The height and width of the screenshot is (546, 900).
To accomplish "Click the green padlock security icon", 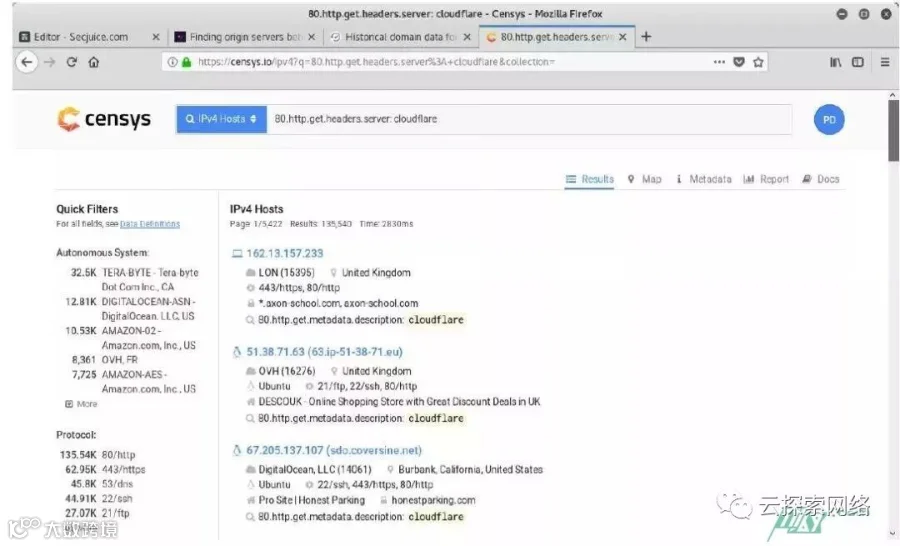I will pos(186,62).
